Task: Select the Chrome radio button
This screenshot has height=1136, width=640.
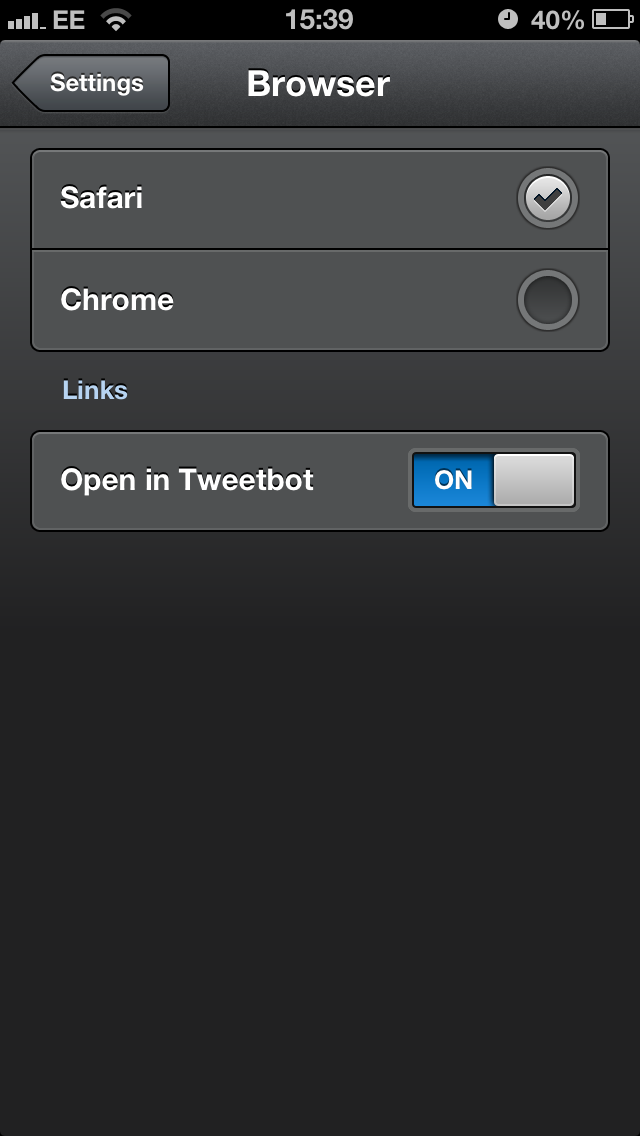Action: coord(548,300)
